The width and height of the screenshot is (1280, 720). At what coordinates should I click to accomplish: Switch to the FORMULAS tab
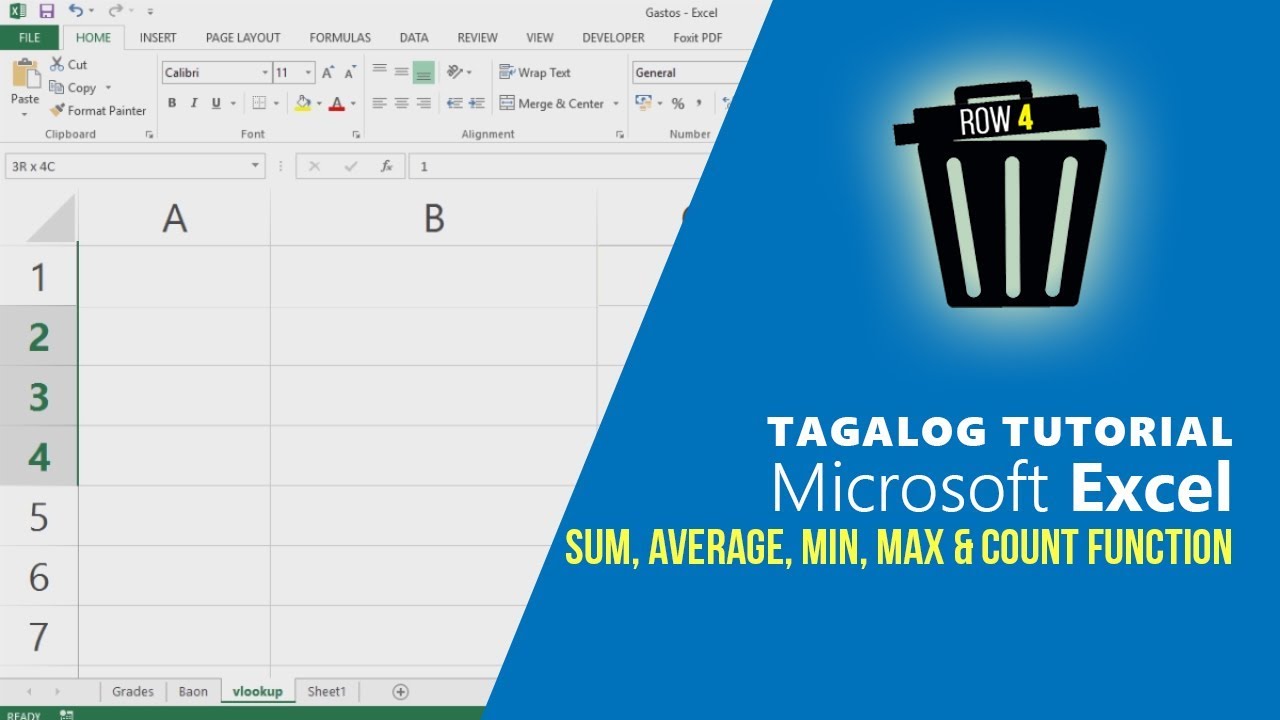[340, 38]
